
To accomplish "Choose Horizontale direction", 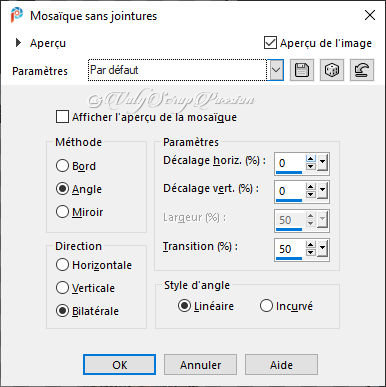I will pos(62,265).
